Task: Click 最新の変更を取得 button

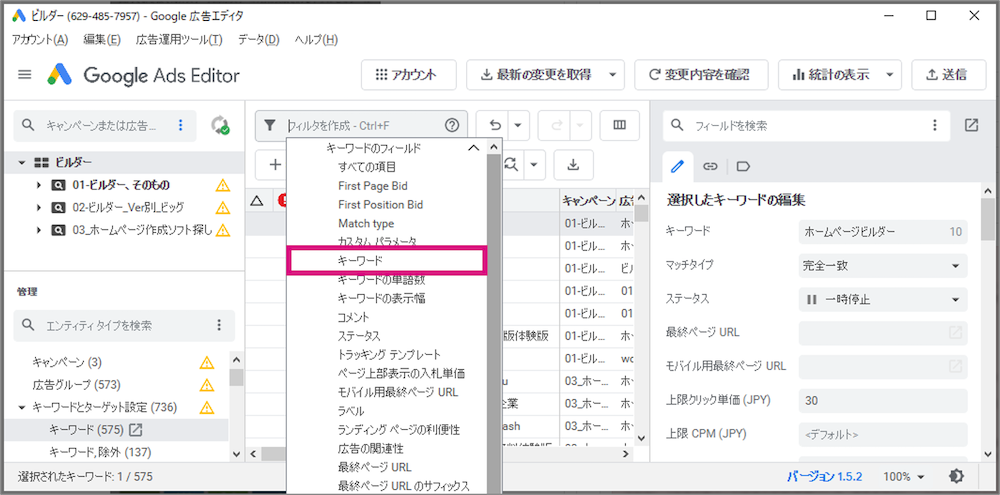Action: (x=536, y=75)
